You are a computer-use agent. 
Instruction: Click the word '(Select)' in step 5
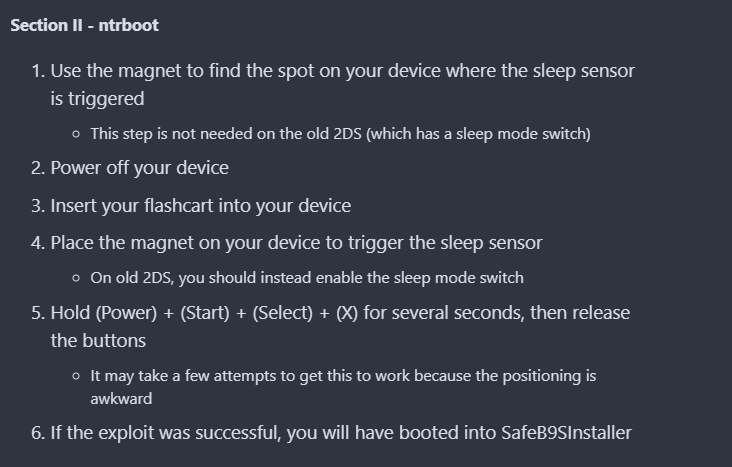(x=282, y=313)
